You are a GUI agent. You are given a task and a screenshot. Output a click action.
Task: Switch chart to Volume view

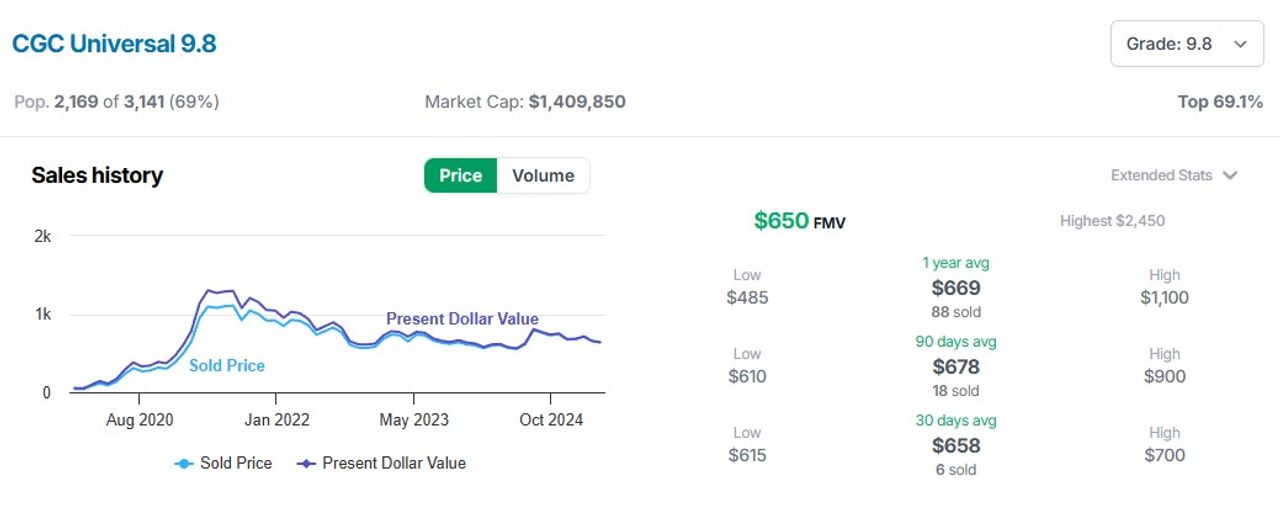point(543,175)
